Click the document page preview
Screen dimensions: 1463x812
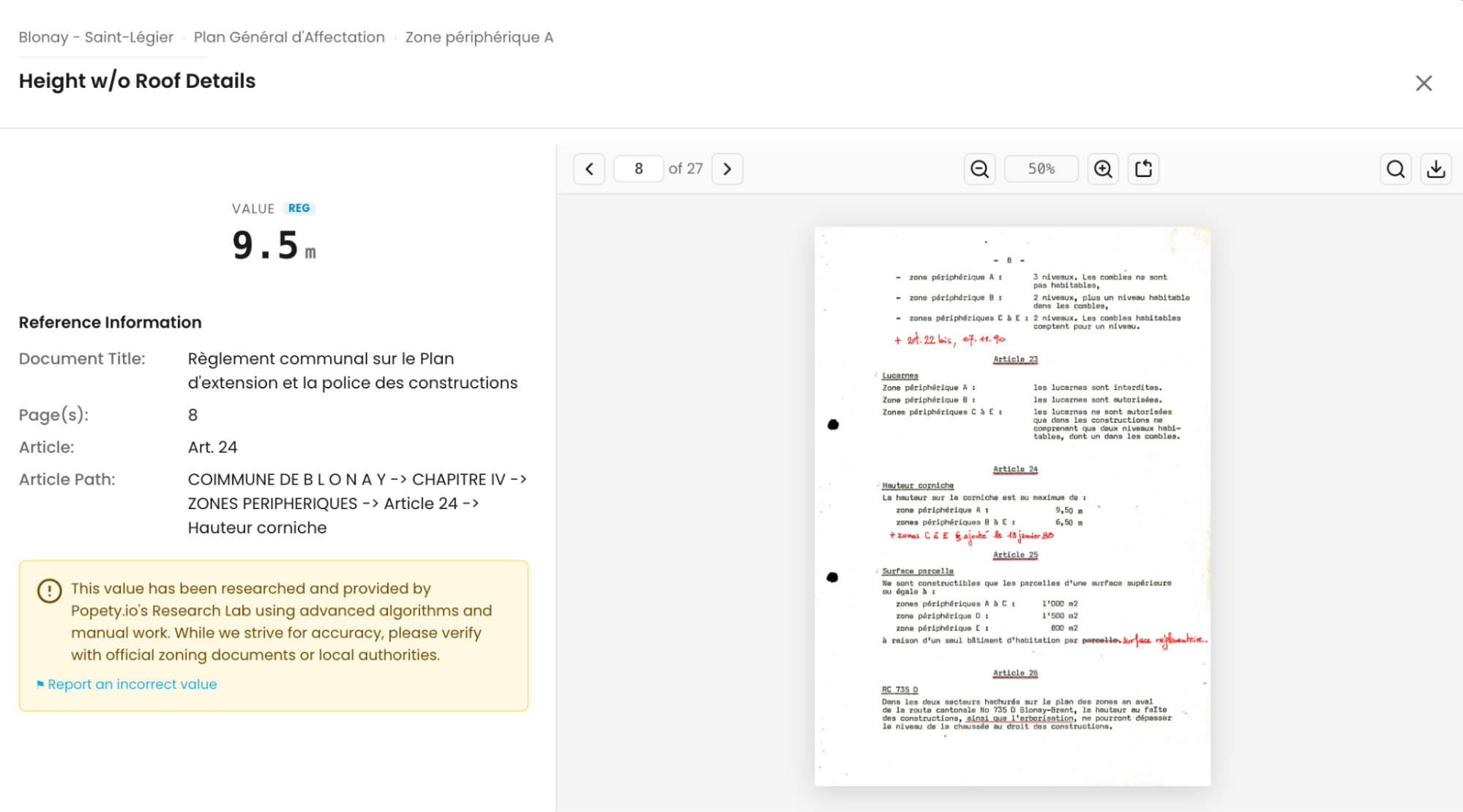[1012, 506]
